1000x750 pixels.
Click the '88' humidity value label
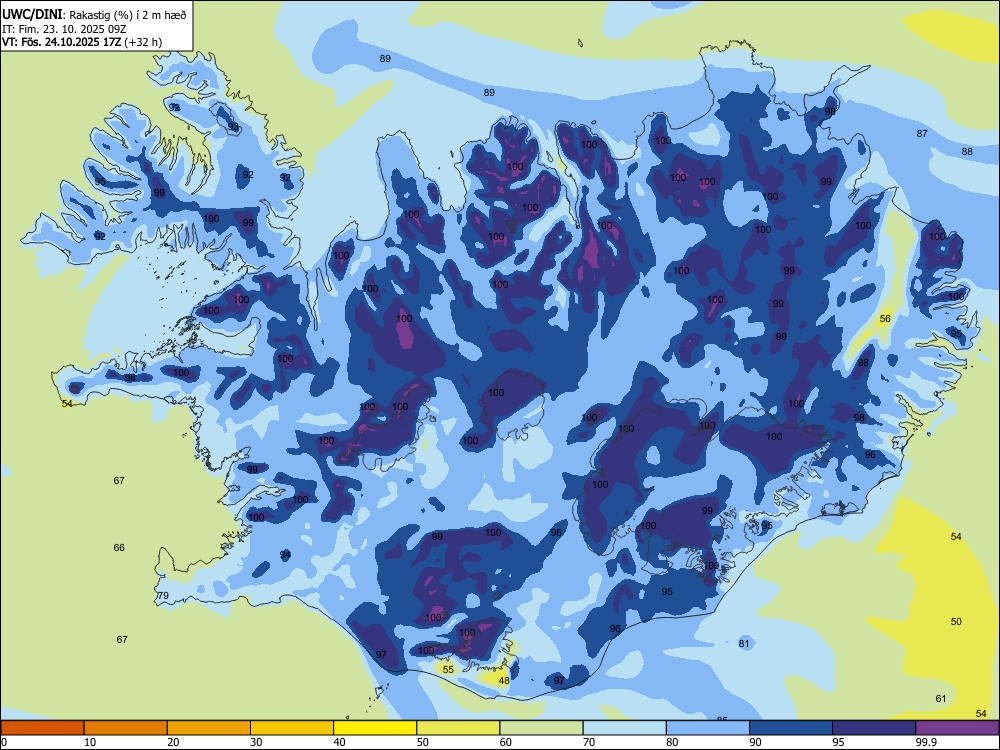point(967,151)
